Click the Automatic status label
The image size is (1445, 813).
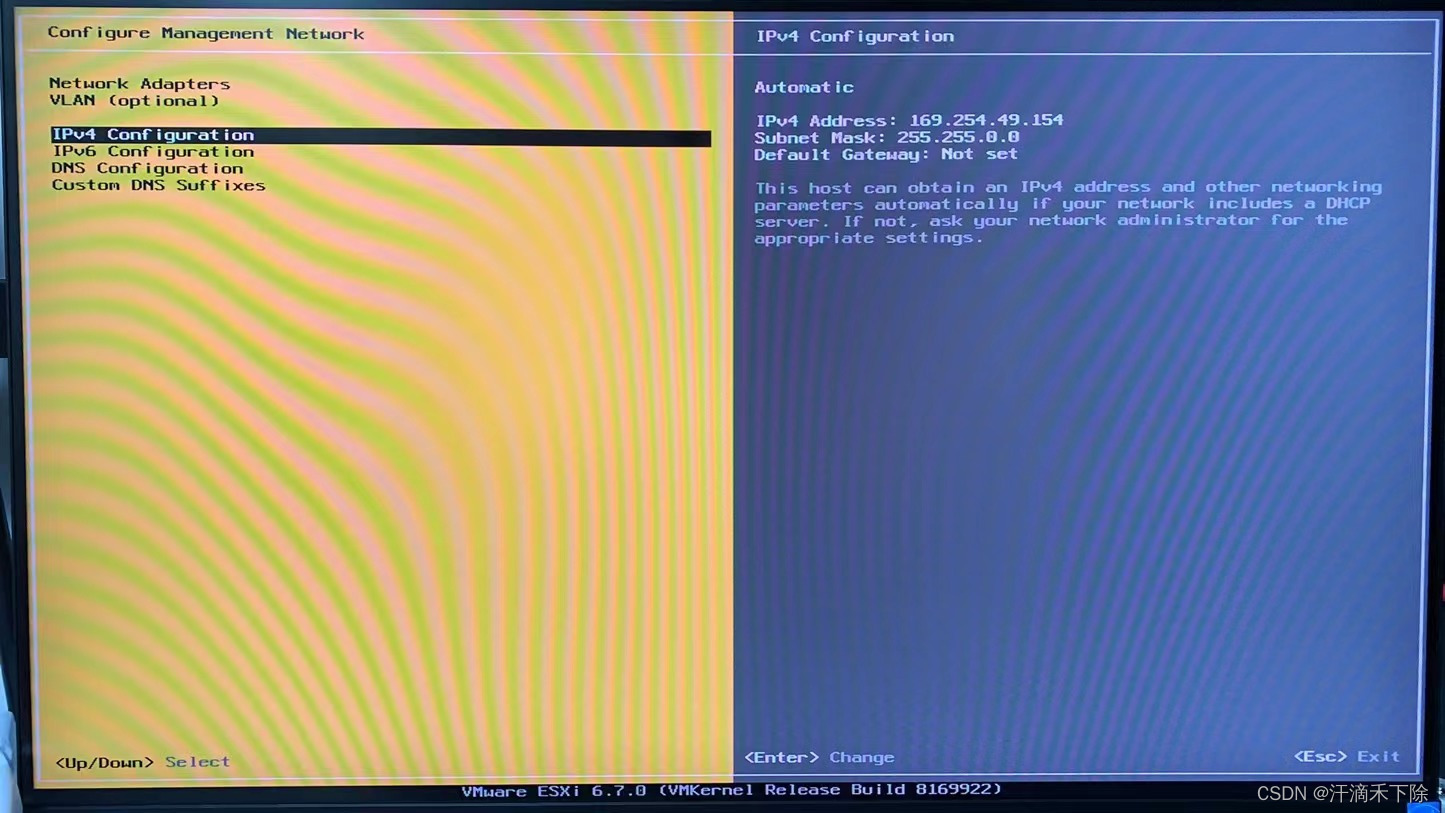click(804, 88)
